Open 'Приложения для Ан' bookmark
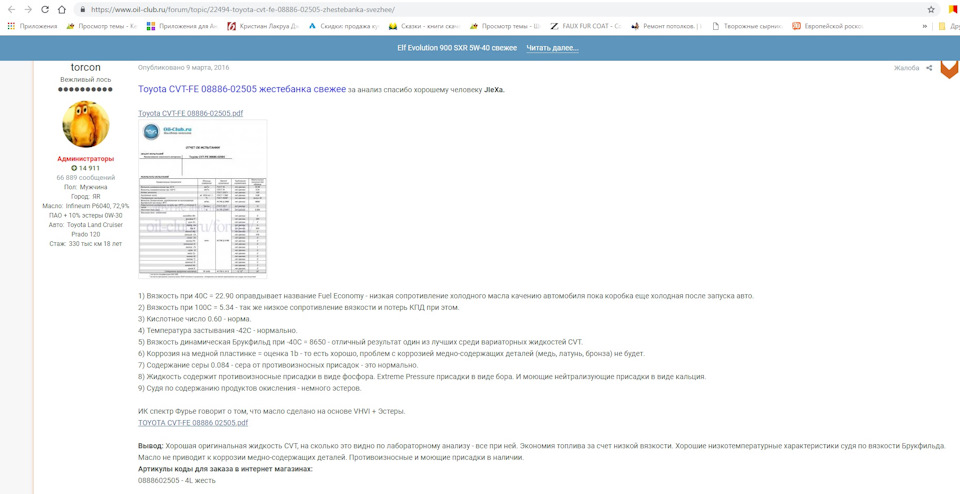 coord(182,26)
